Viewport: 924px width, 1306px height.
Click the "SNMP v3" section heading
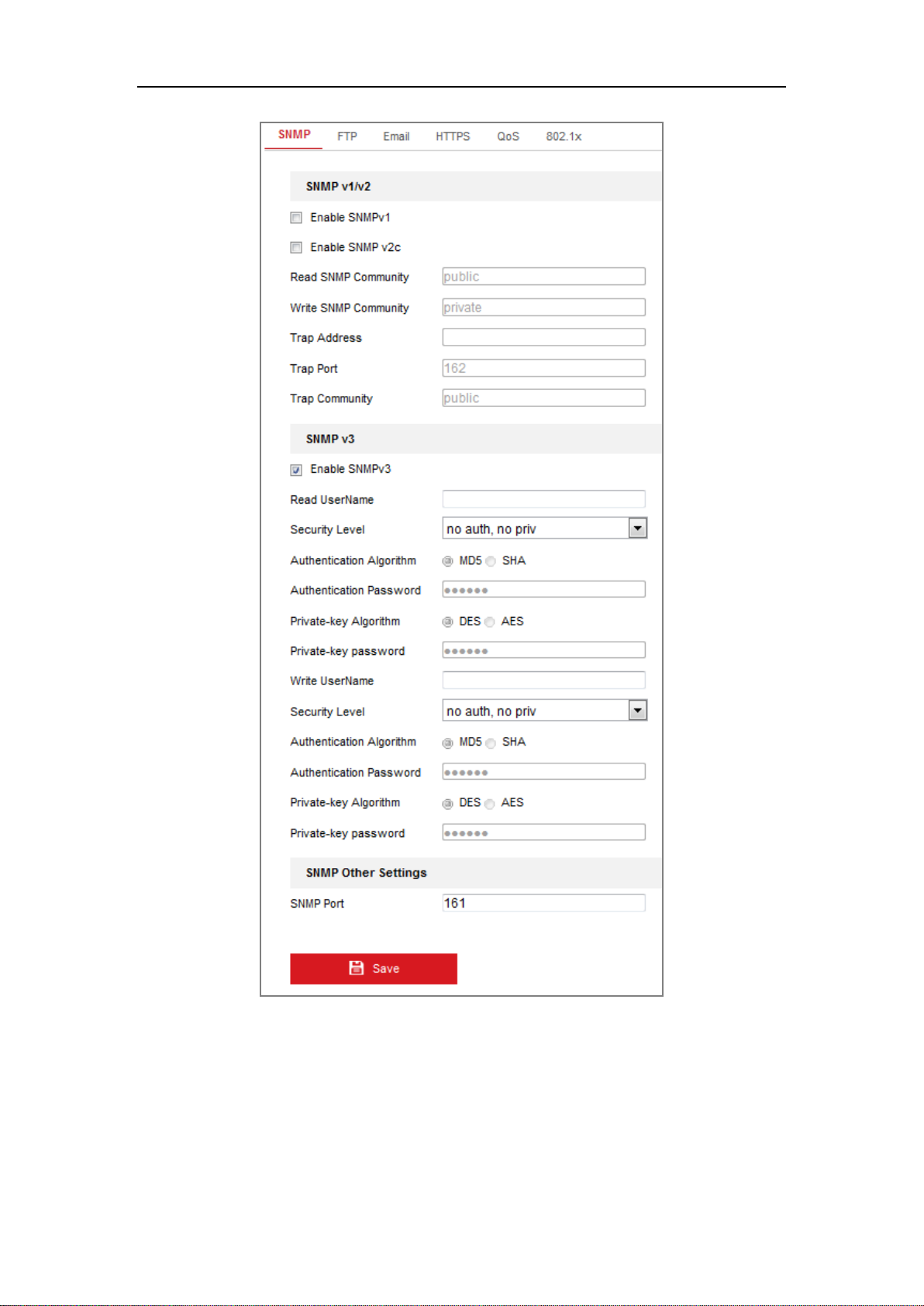pos(330,439)
